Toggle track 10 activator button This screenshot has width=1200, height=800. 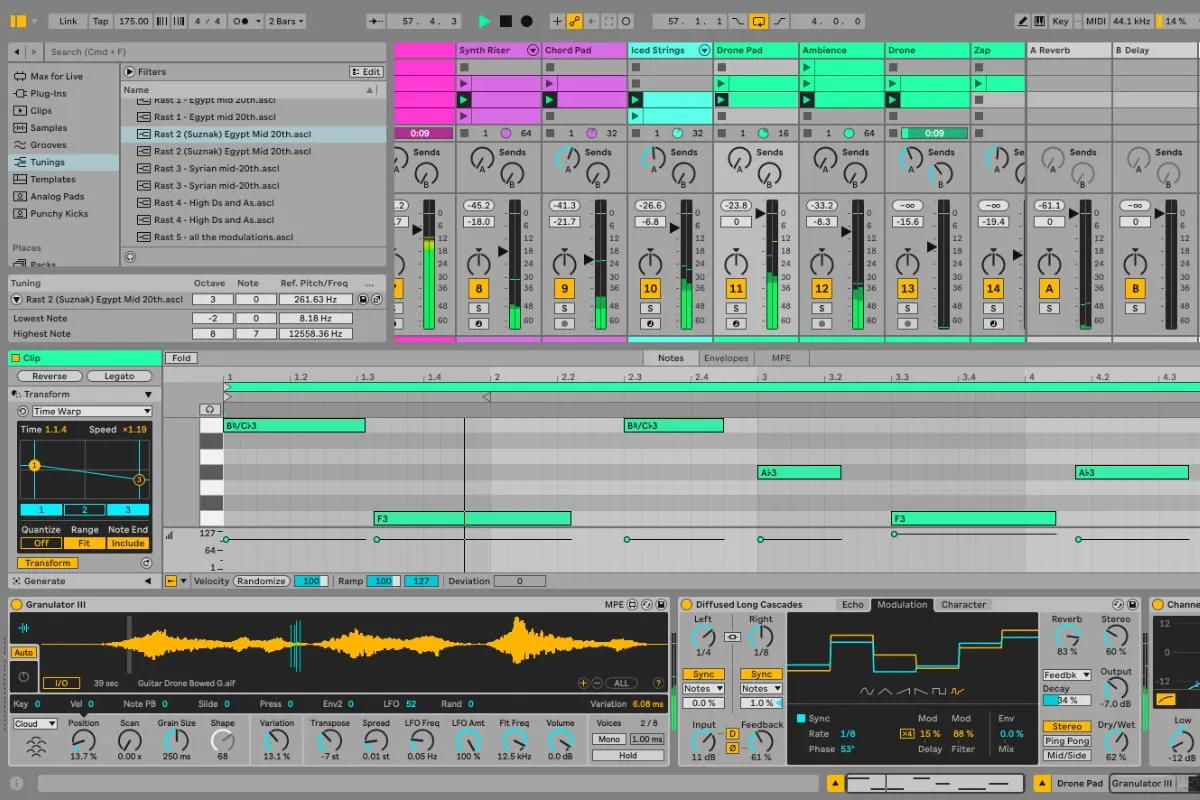(x=650, y=289)
